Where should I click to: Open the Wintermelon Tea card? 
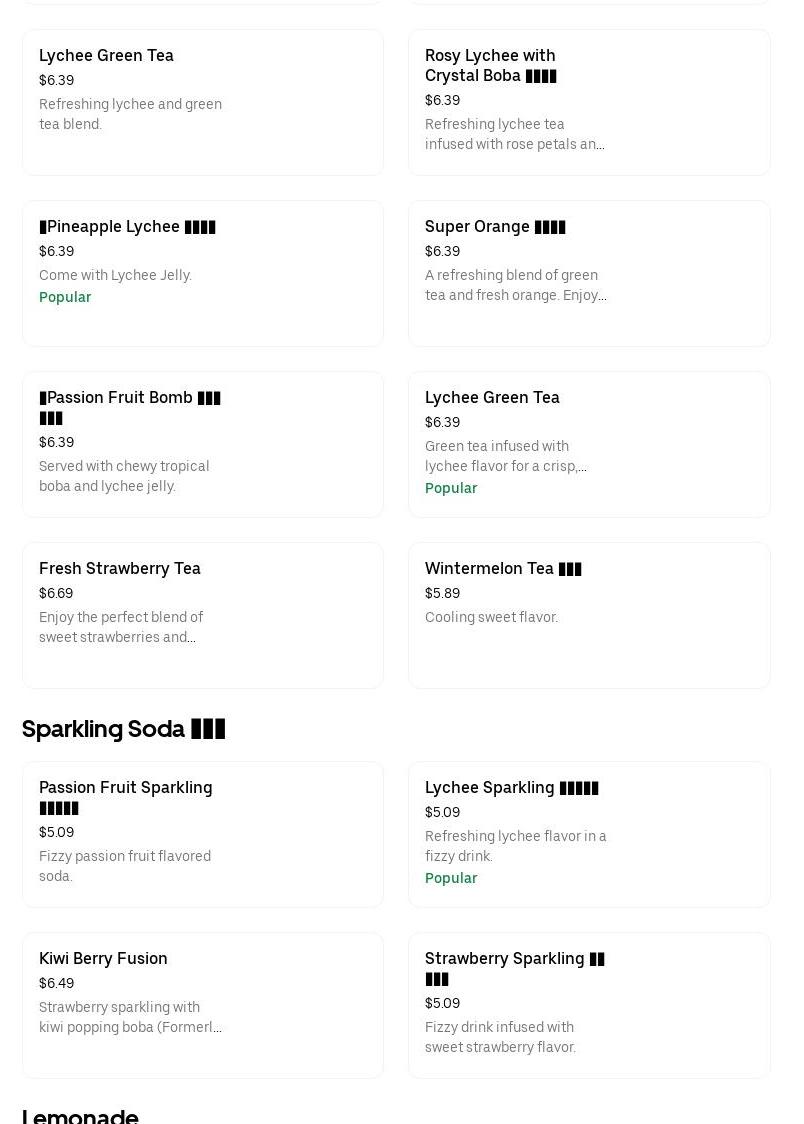589,615
